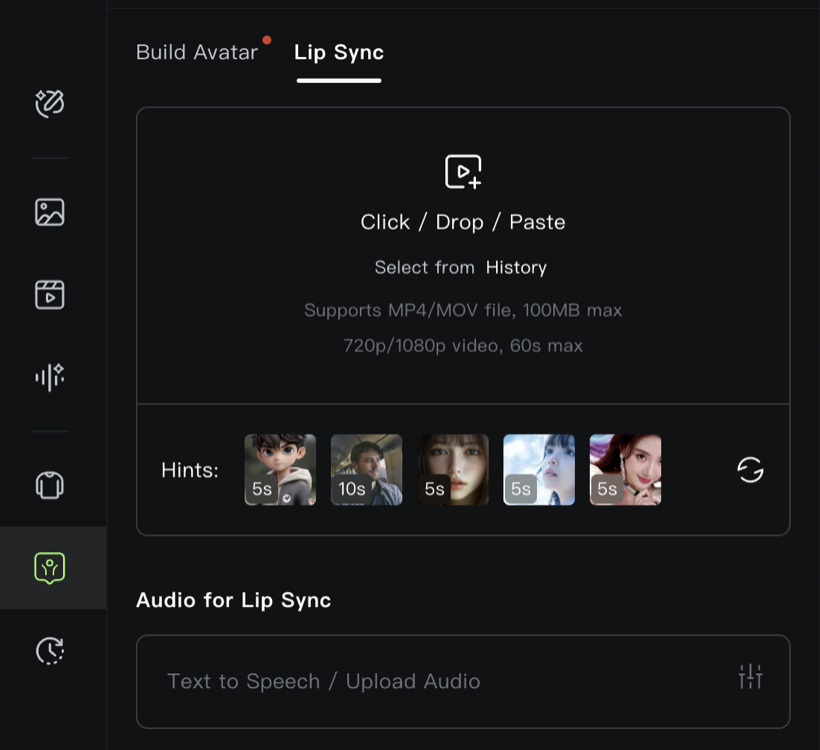The image size is (820, 750).
Task: Open the audio generation sidebar icon
Action: (x=49, y=377)
